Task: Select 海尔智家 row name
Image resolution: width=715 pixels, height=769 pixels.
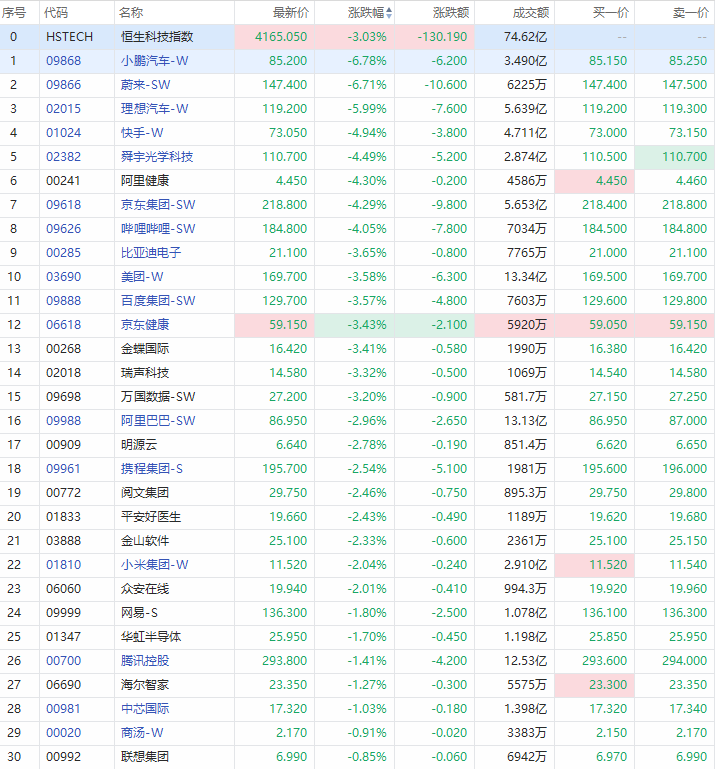Action: 145,686
